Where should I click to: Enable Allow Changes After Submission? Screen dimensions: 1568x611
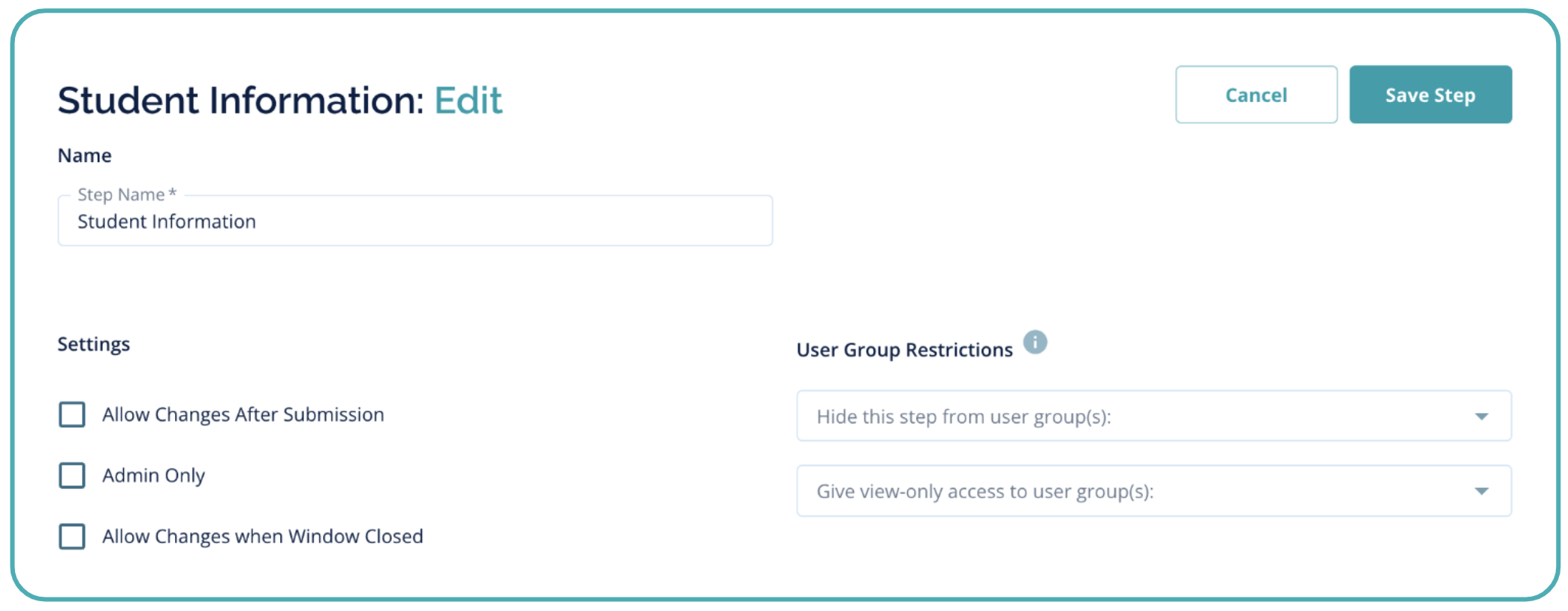tap(71, 414)
